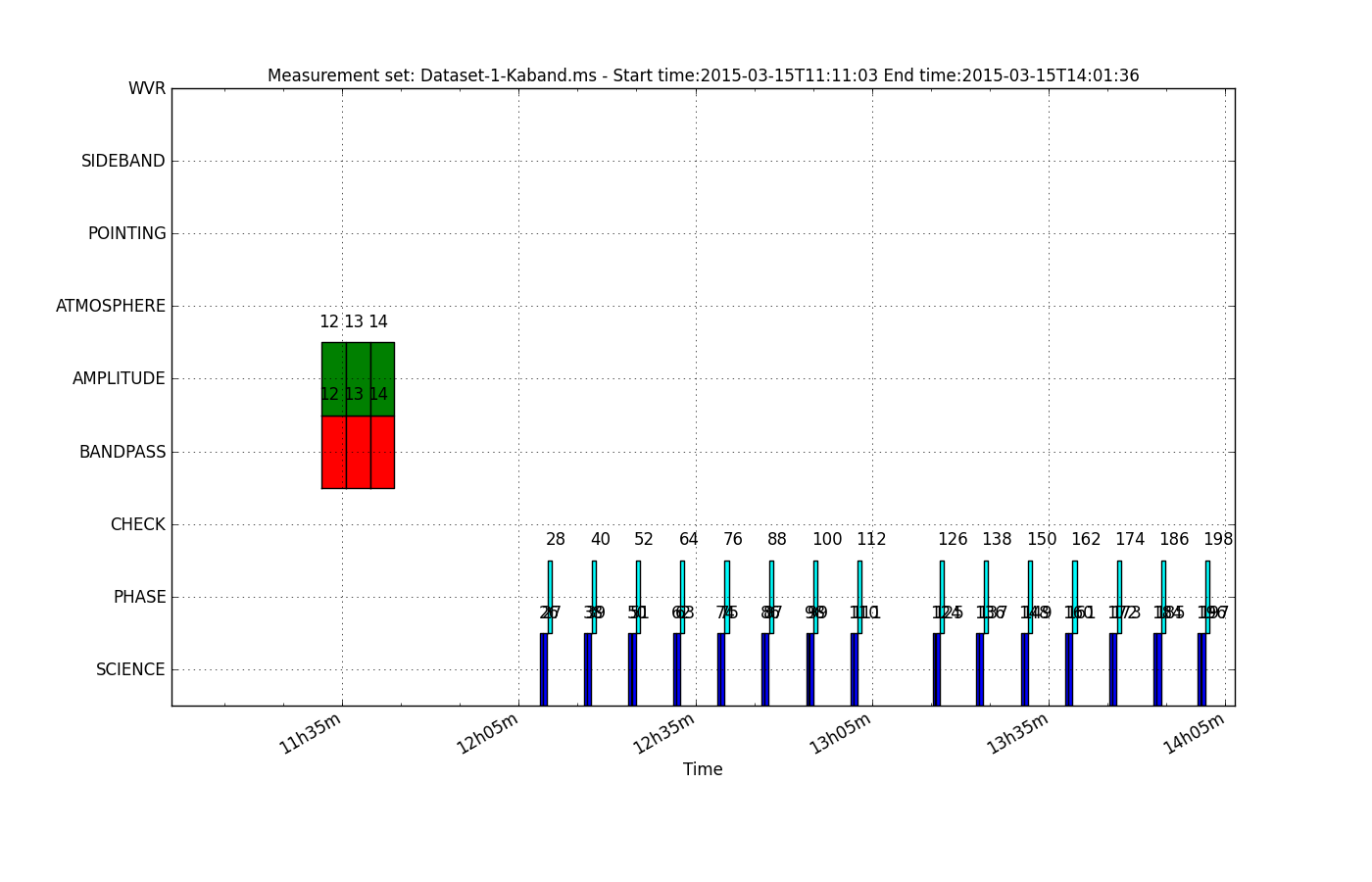Viewport: 1372px width, 882px height.
Task: Click the 14h05m time tick label
Action: tap(1195, 734)
